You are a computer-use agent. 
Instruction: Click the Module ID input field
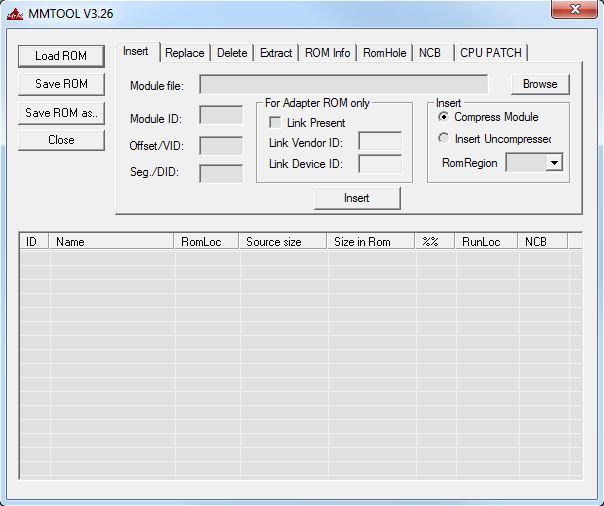[221, 115]
